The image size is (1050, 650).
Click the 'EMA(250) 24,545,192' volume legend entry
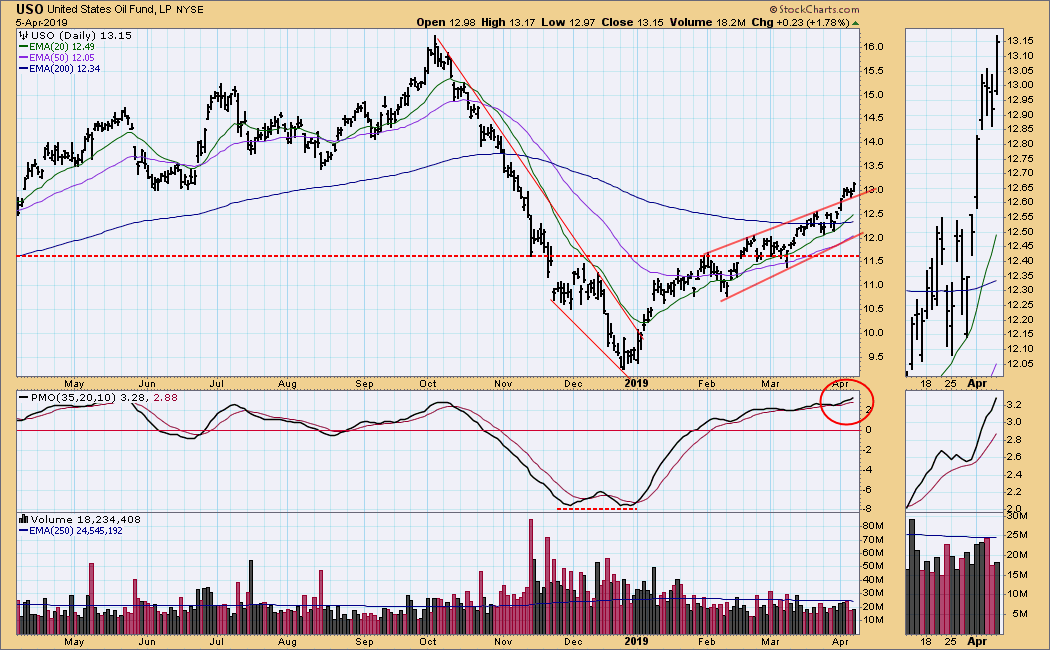coord(76,531)
